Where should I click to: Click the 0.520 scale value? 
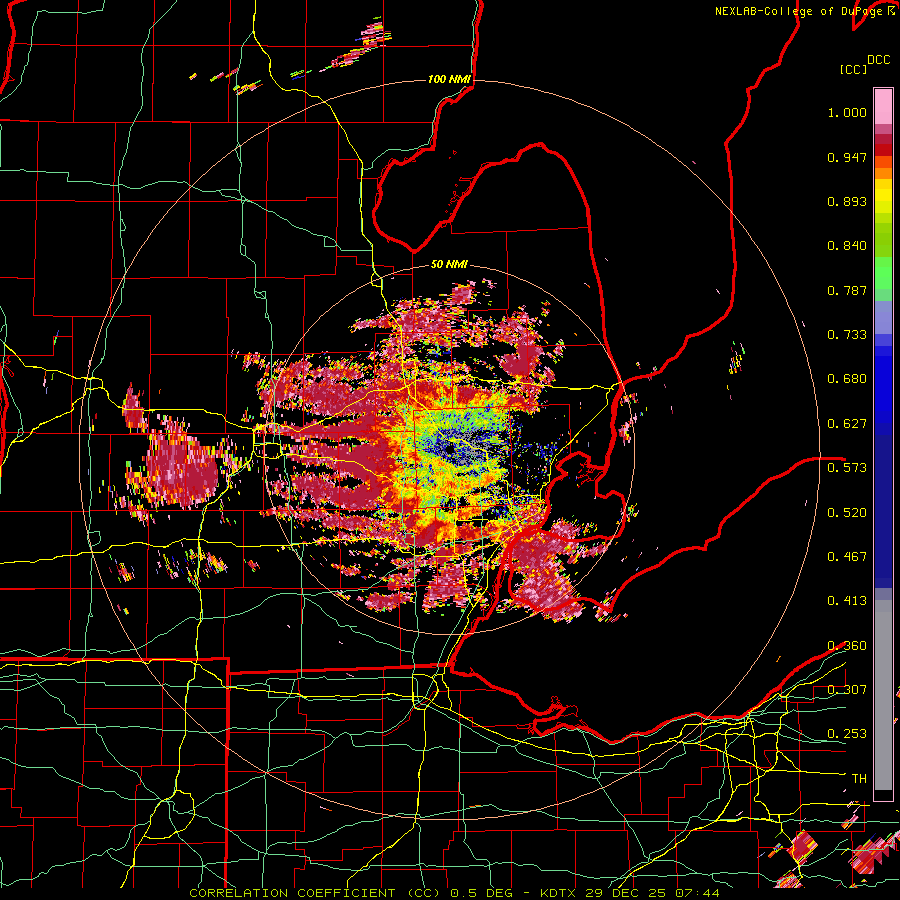tap(847, 513)
